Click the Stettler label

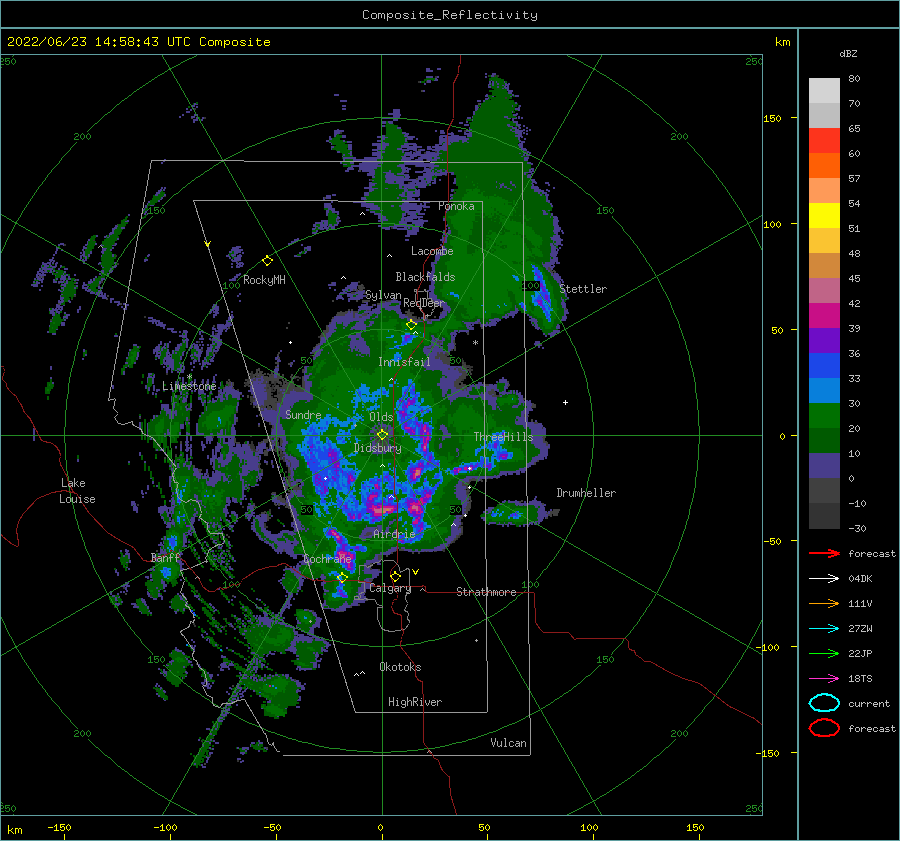pyautogui.click(x=583, y=289)
